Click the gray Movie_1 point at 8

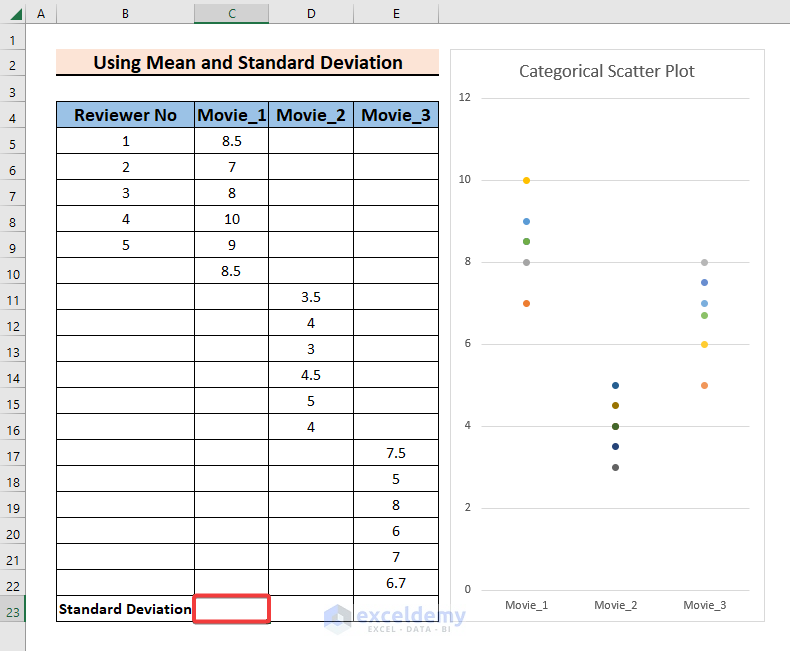526,263
